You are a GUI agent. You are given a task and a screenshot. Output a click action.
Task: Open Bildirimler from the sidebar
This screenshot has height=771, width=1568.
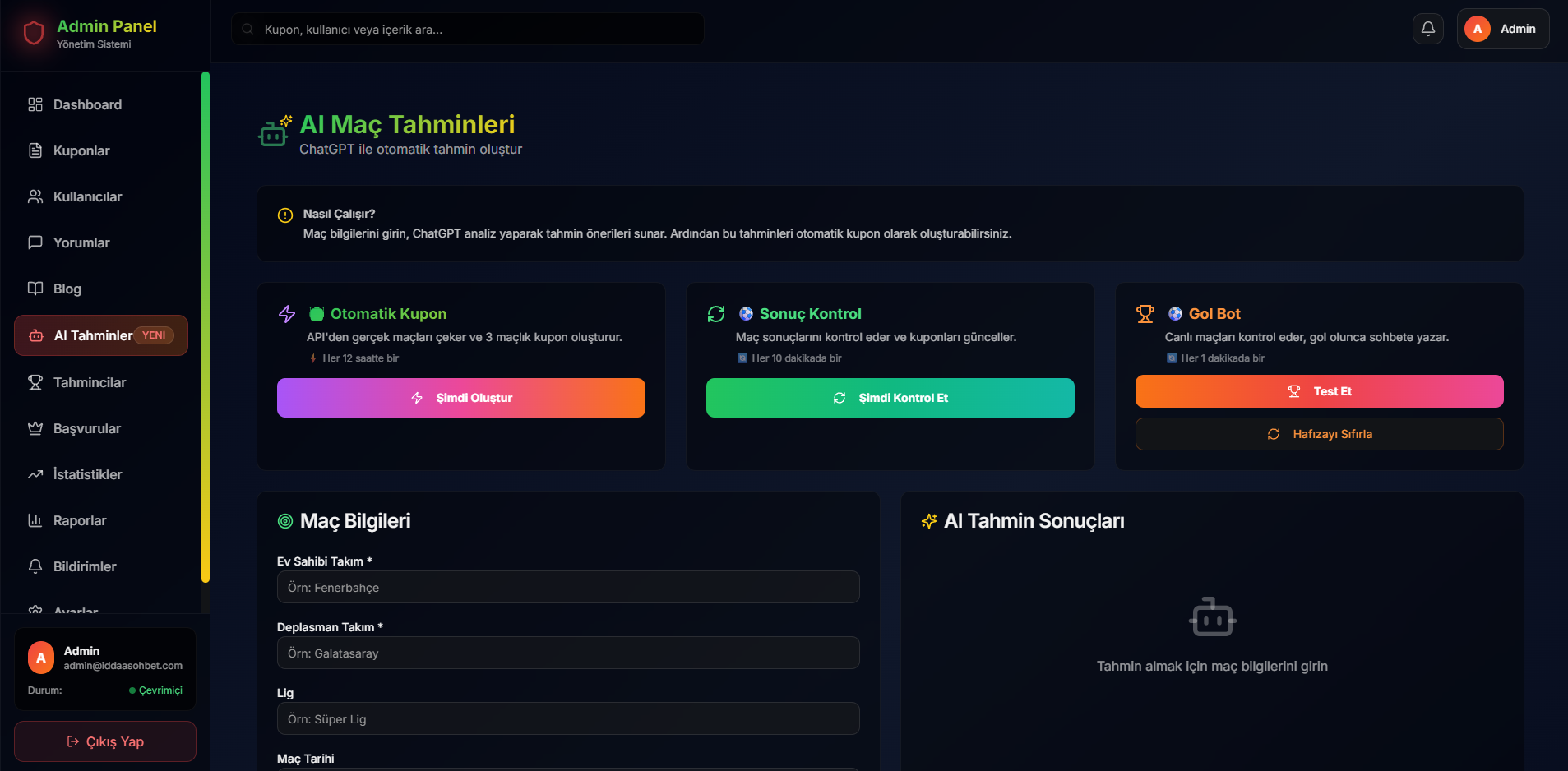click(85, 566)
